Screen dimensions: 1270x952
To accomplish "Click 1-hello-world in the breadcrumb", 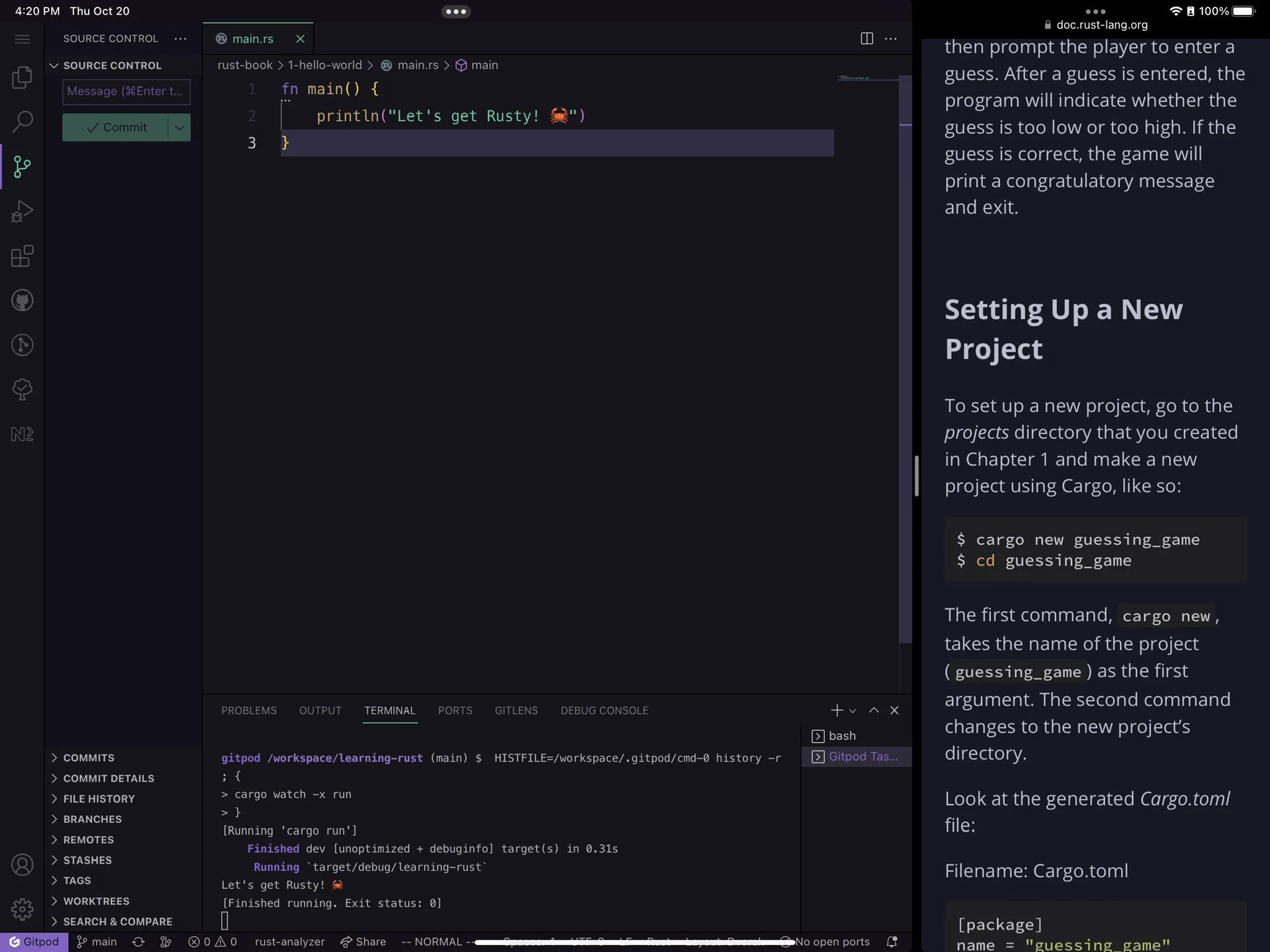I will pos(324,65).
